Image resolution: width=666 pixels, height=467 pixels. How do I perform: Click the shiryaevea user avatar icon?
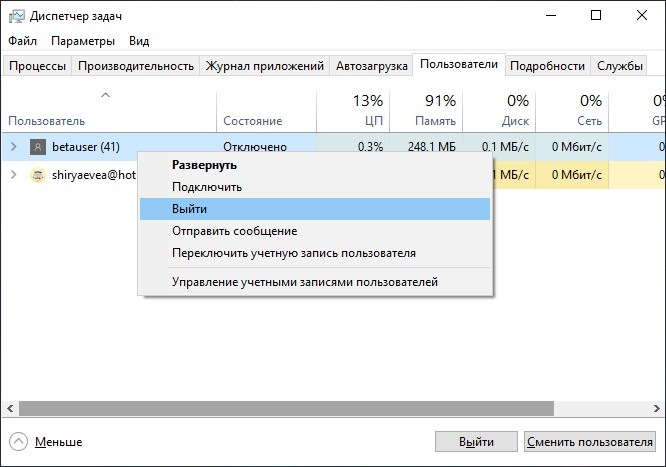38,175
